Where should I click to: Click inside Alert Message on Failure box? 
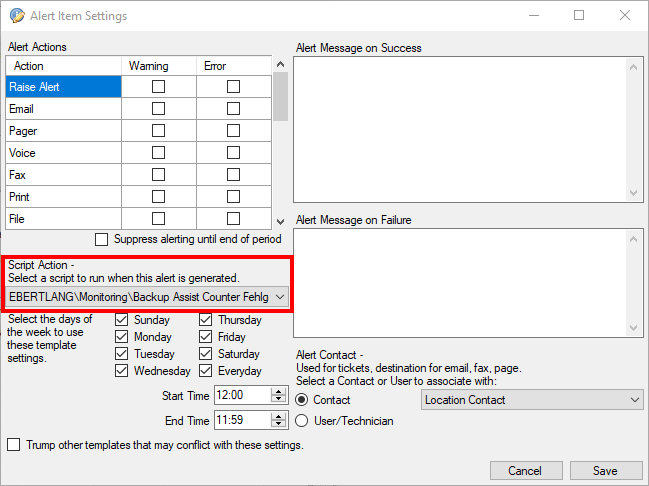pos(462,283)
